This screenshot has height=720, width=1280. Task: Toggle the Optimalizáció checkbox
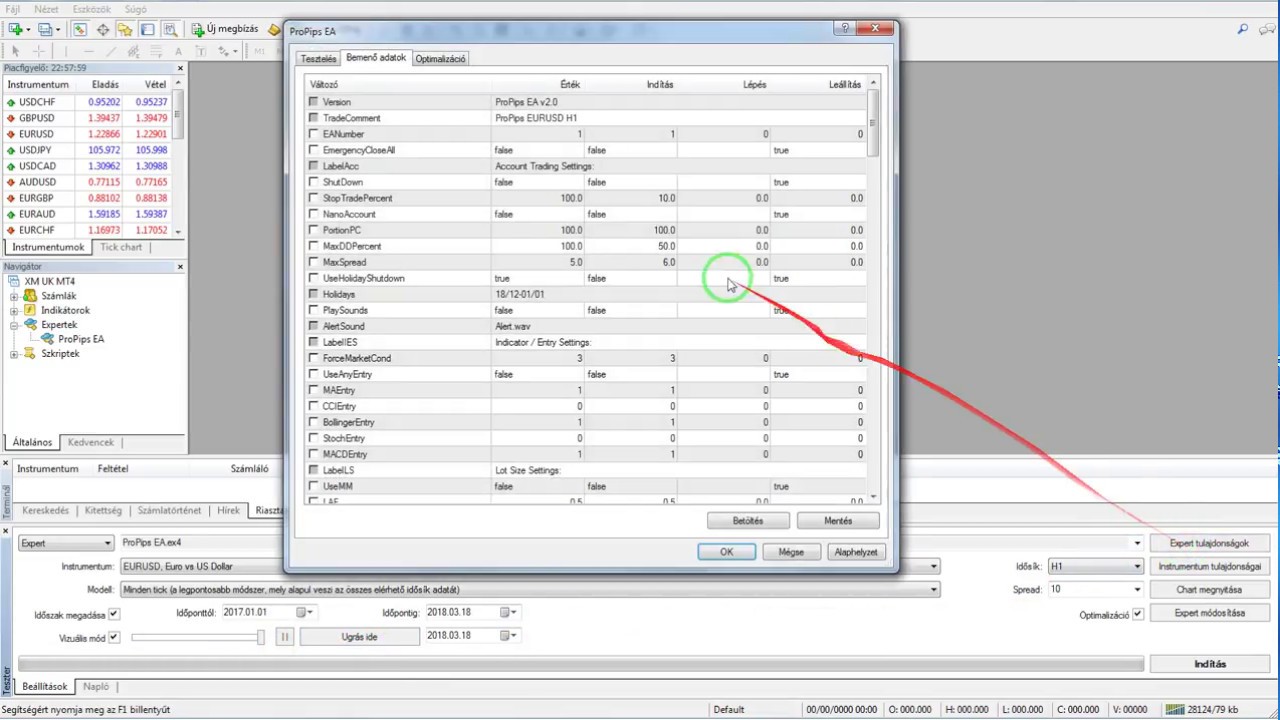1138,614
